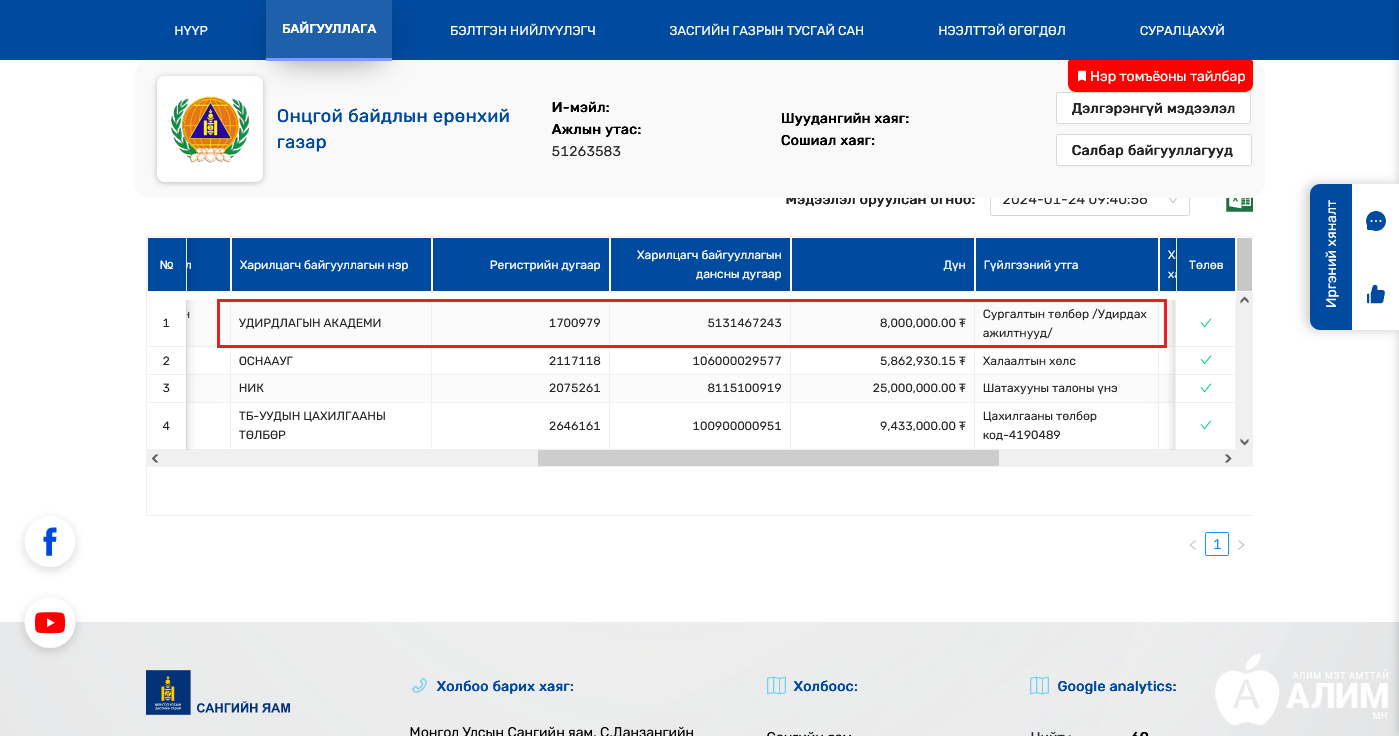Click registration number 2117118

pyautogui.click(x=574, y=360)
